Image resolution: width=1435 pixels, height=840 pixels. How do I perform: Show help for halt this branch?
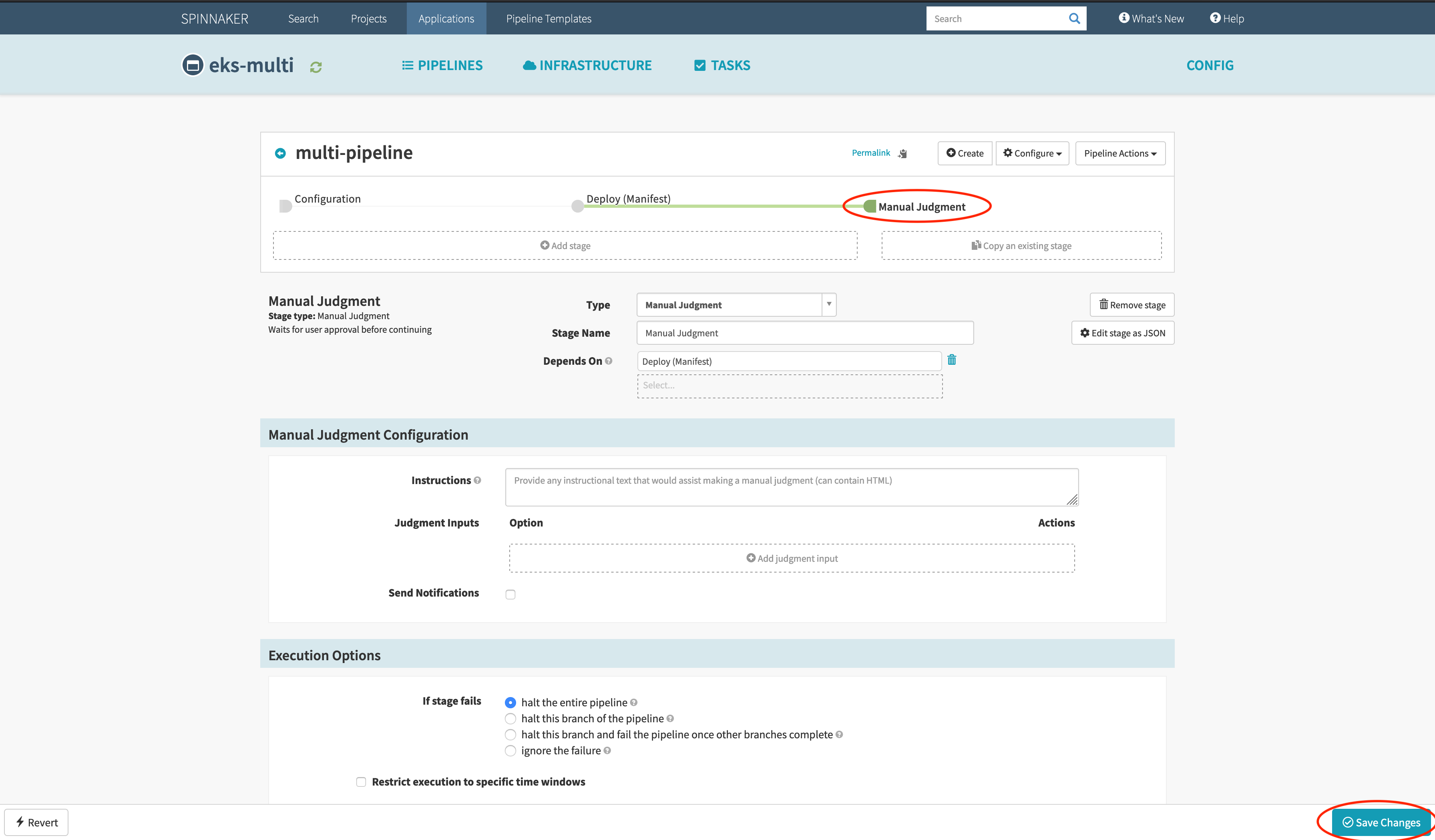pyautogui.click(x=670, y=718)
